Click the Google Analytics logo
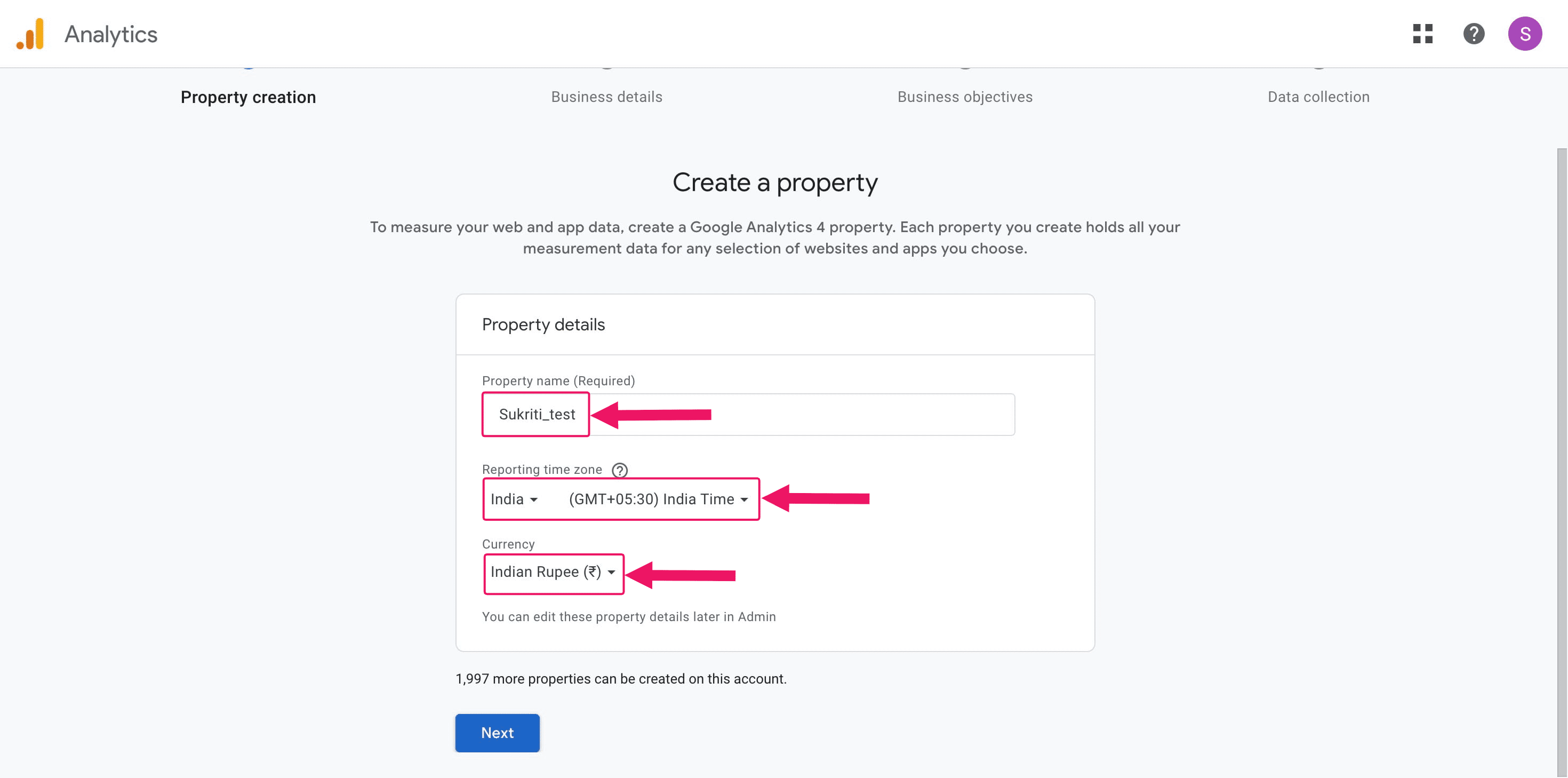Image resolution: width=1568 pixels, height=778 pixels. coord(31,34)
